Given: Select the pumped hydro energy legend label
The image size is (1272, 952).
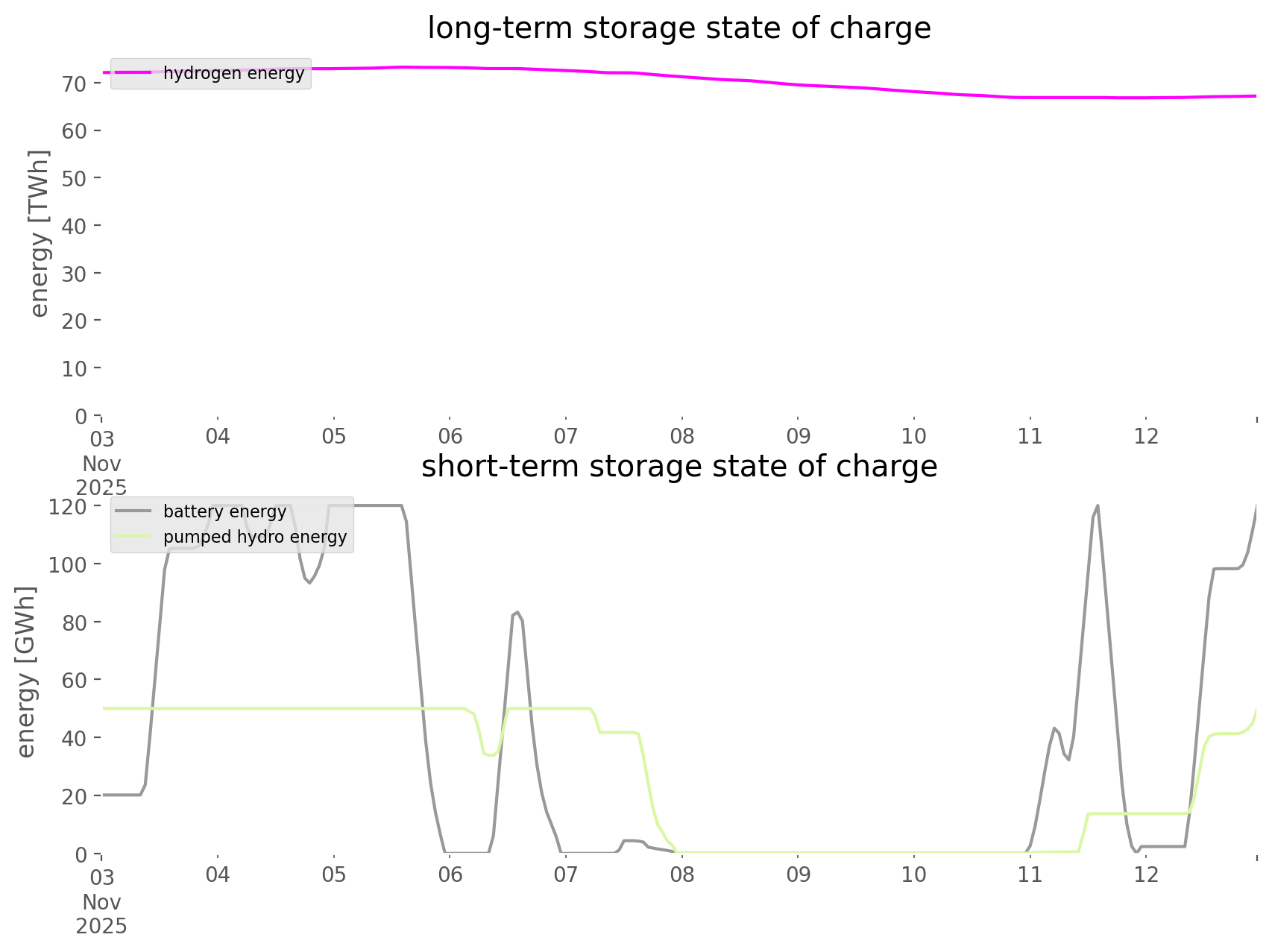Looking at the screenshot, I should click(x=255, y=537).
